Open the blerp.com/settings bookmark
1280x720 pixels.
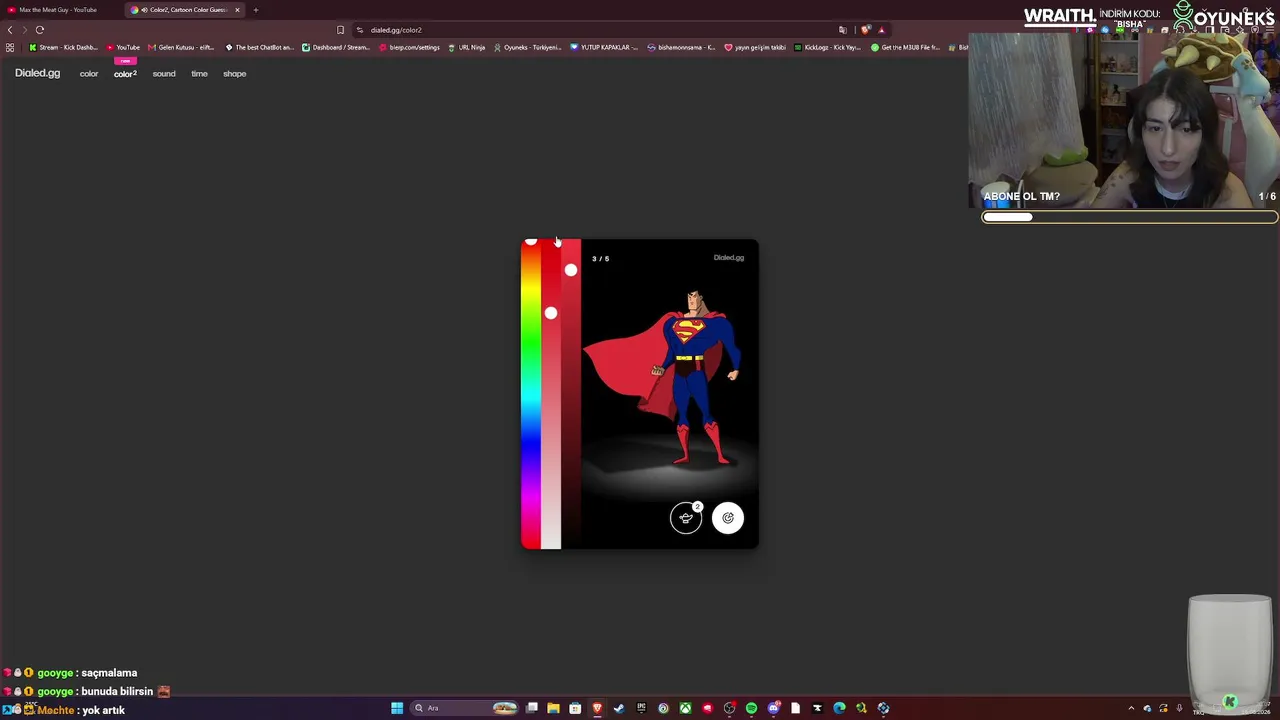pos(409,47)
